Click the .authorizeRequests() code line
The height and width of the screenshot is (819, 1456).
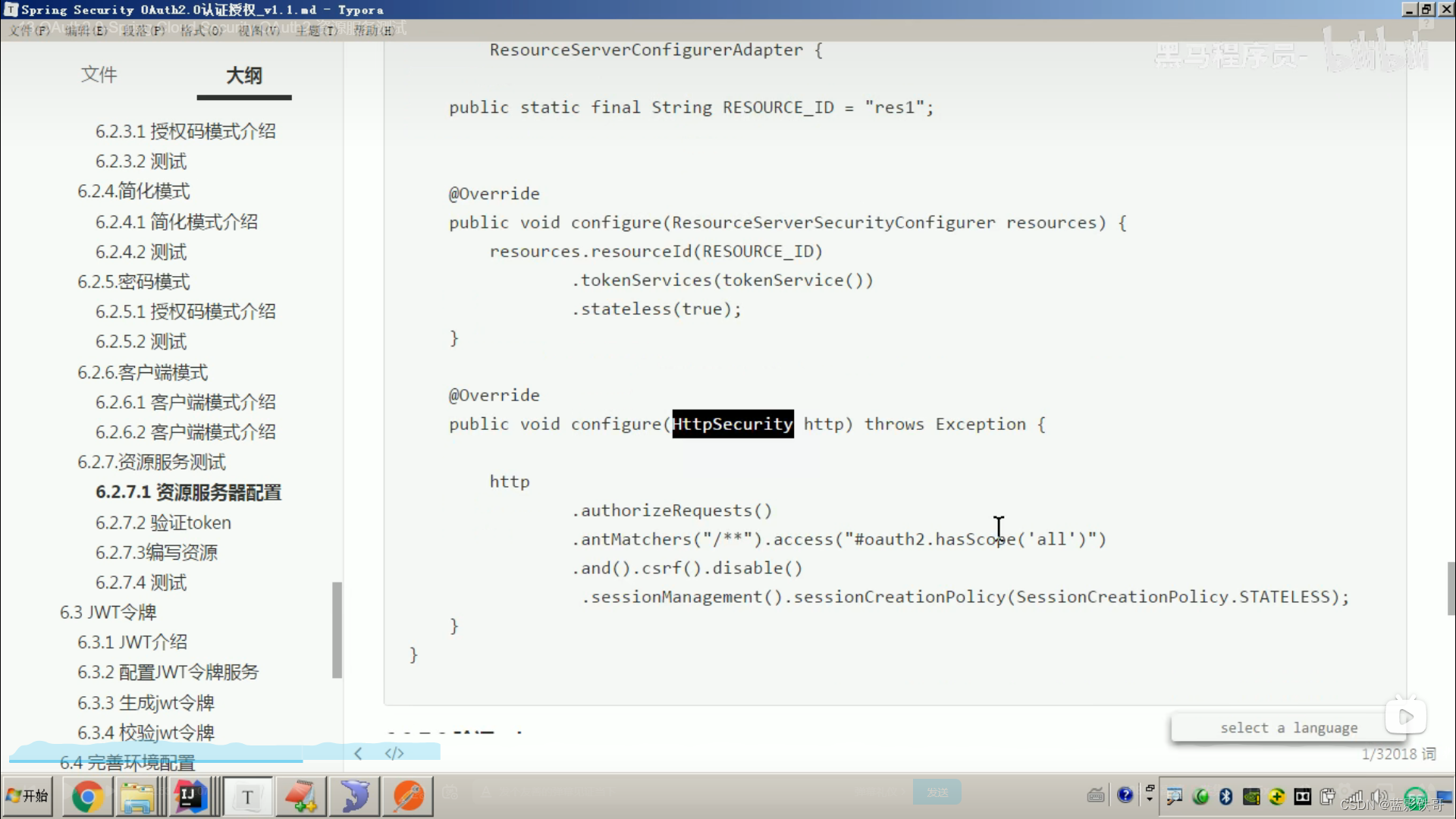click(x=672, y=511)
